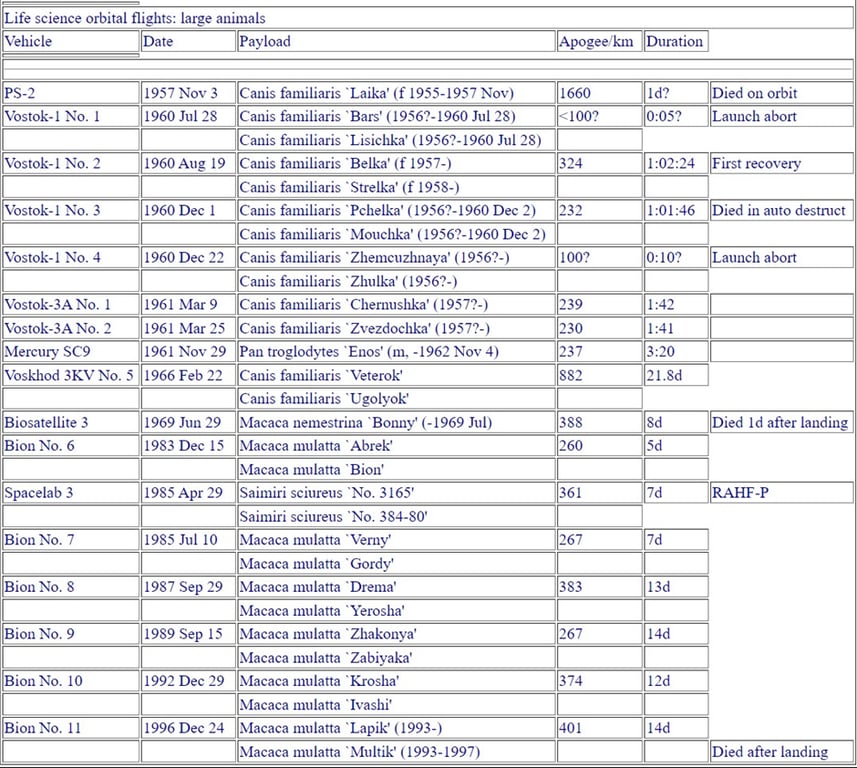Click the Duration column header
The width and height of the screenshot is (857, 768).
676,41
